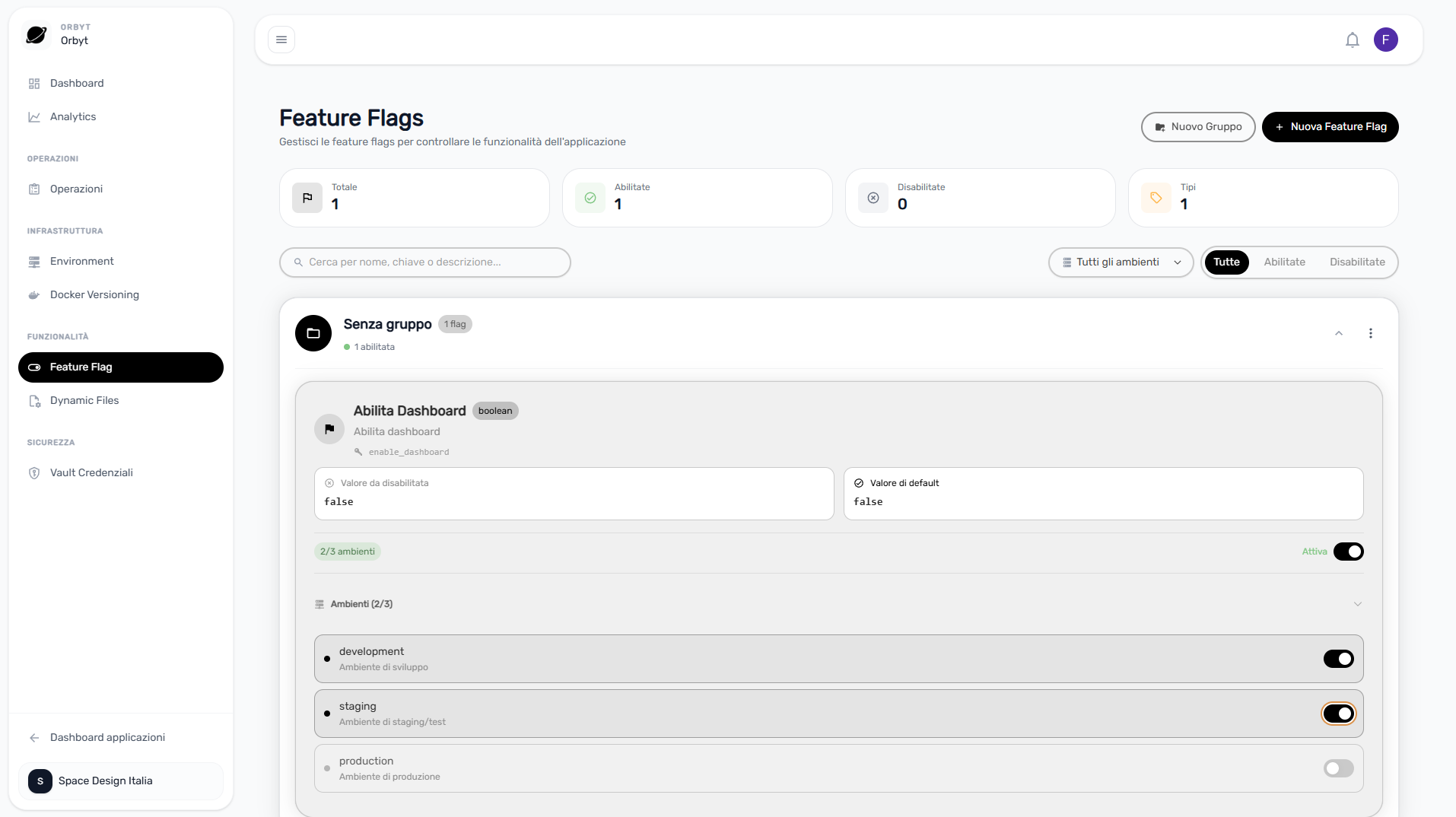Click the Disabilitate cross-circle icon

click(873, 198)
